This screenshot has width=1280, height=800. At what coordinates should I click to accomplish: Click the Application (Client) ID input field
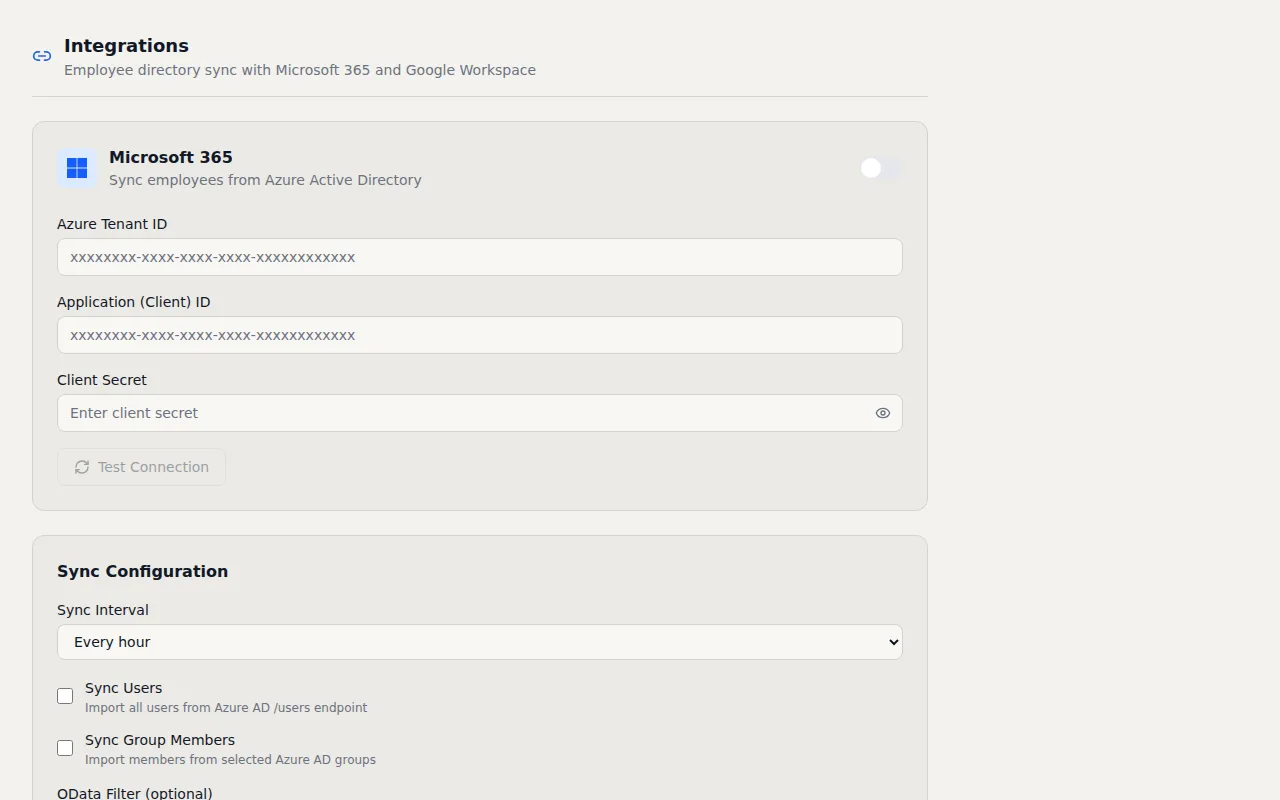click(480, 335)
